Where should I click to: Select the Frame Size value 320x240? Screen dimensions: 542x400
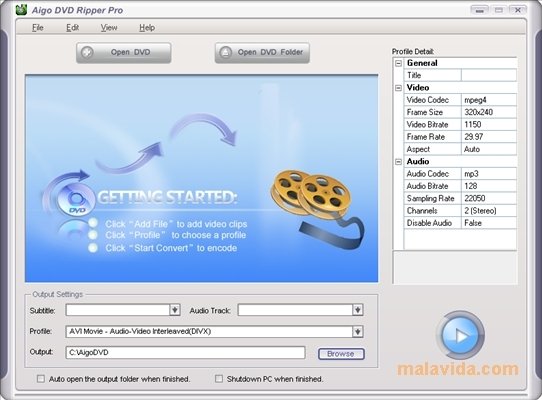tap(489, 112)
